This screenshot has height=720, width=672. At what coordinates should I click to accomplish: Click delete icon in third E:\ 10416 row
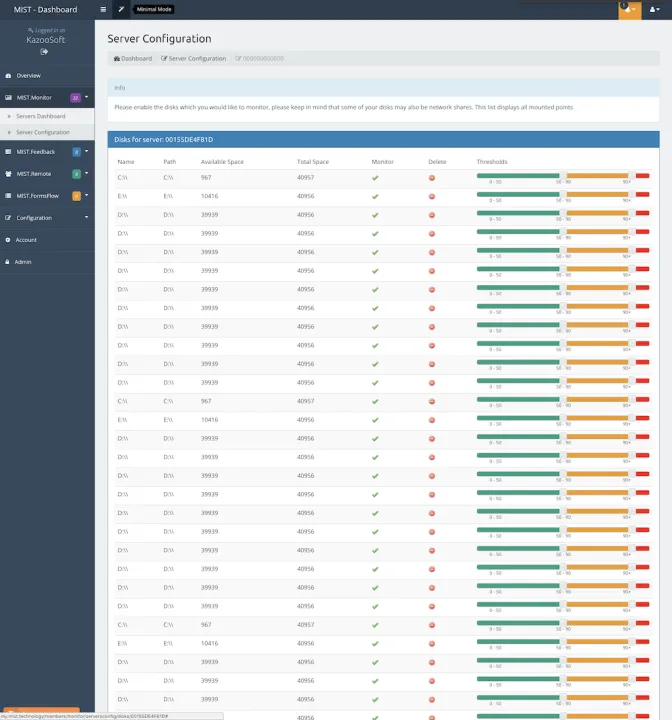(x=432, y=644)
